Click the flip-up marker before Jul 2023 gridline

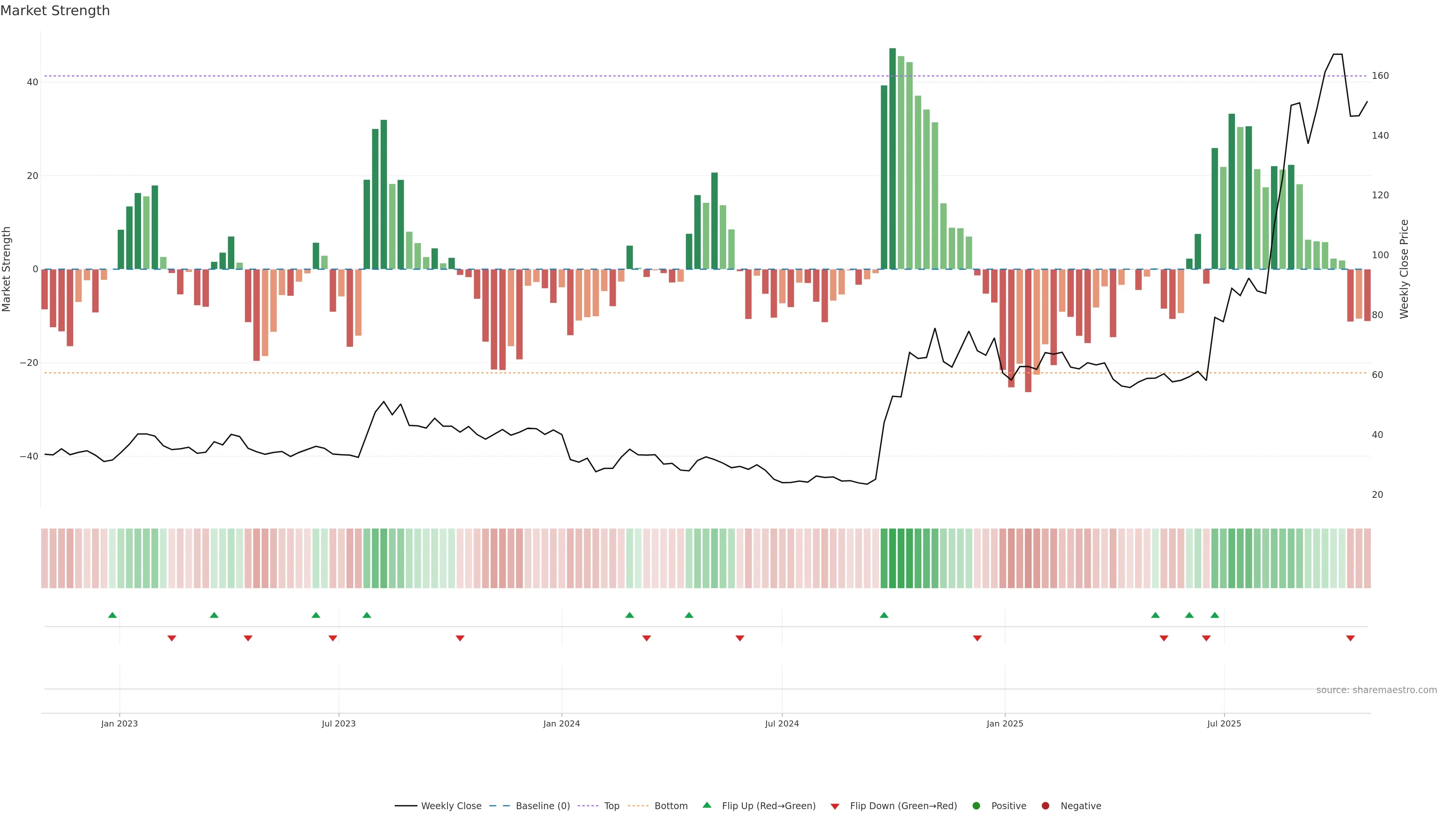(316, 615)
